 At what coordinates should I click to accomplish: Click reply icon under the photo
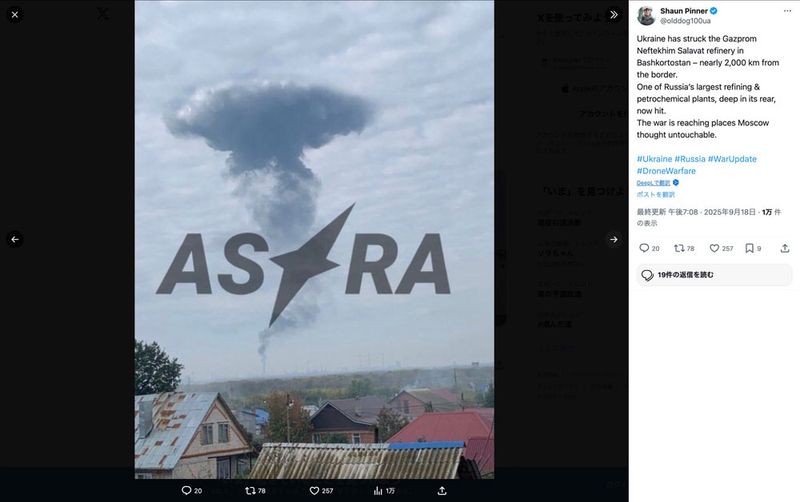click(x=186, y=490)
